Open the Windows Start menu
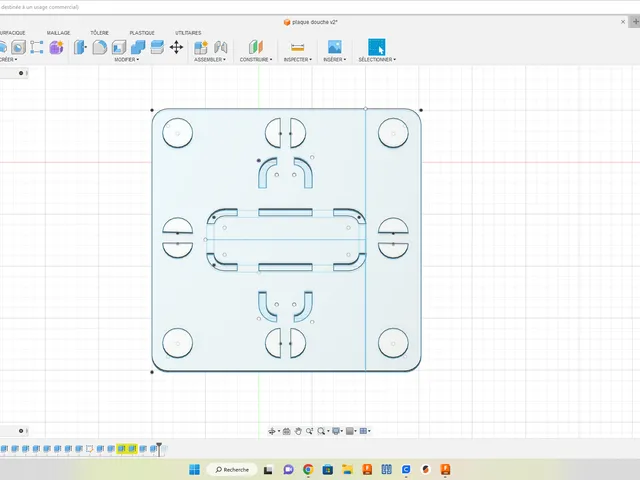Screen dimensions: 640x480 pos(195,469)
